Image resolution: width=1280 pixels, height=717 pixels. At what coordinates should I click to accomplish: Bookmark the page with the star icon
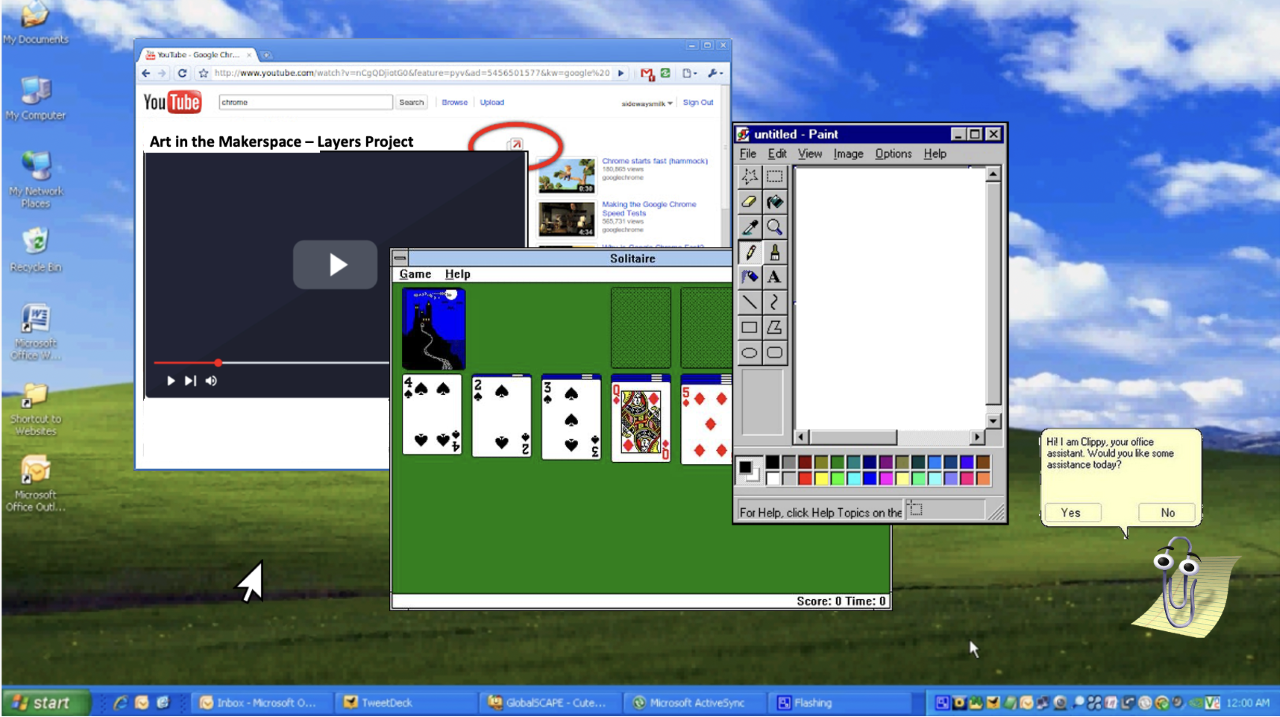(x=203, y=73)
